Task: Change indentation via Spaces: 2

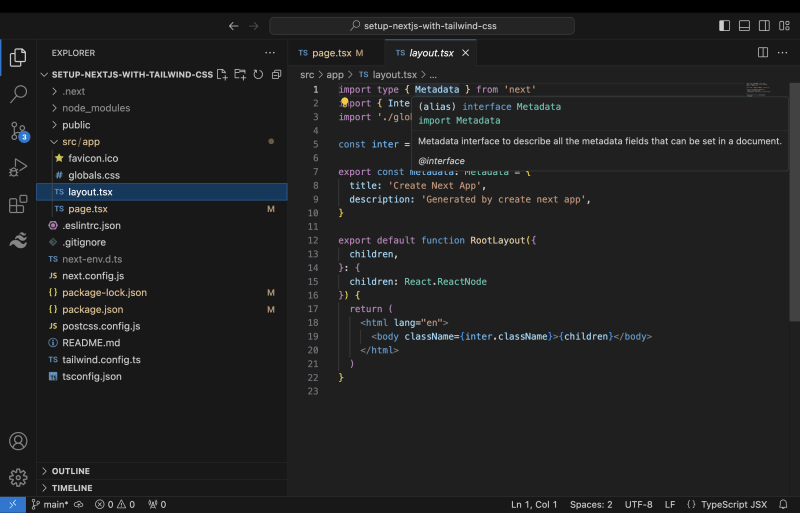Action: [591, 504]
